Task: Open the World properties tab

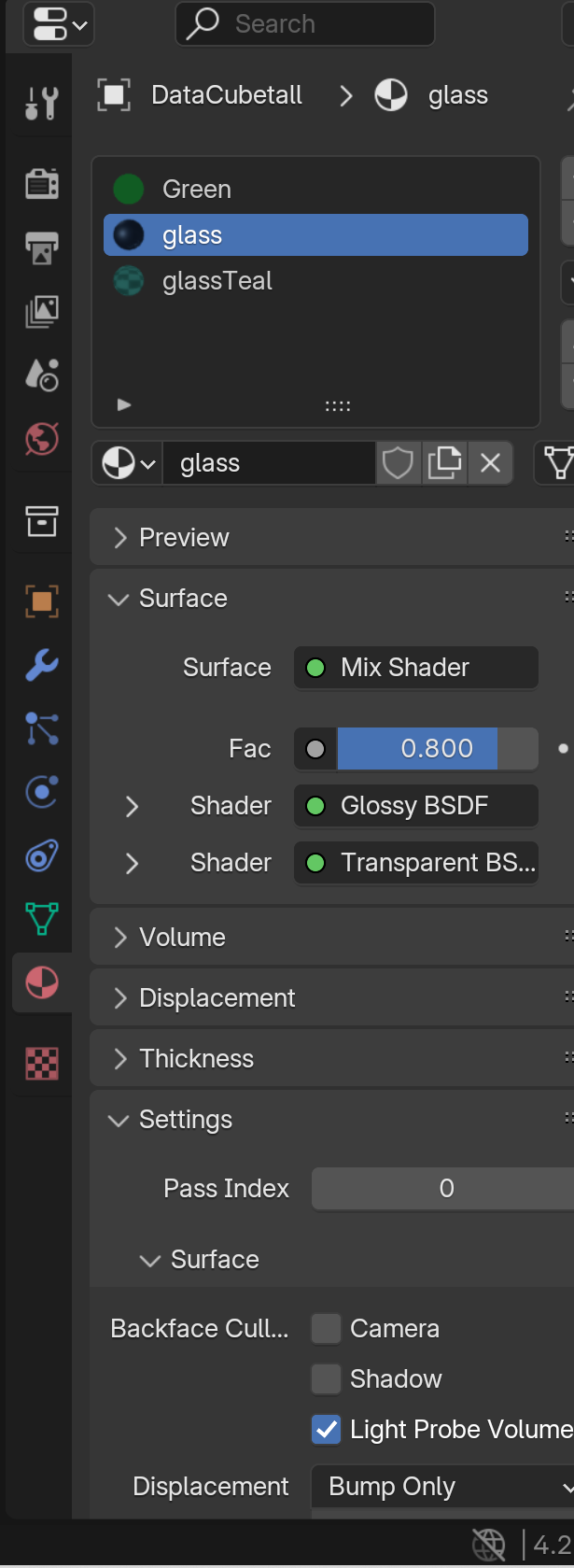Action: click(x=42, y=438)
